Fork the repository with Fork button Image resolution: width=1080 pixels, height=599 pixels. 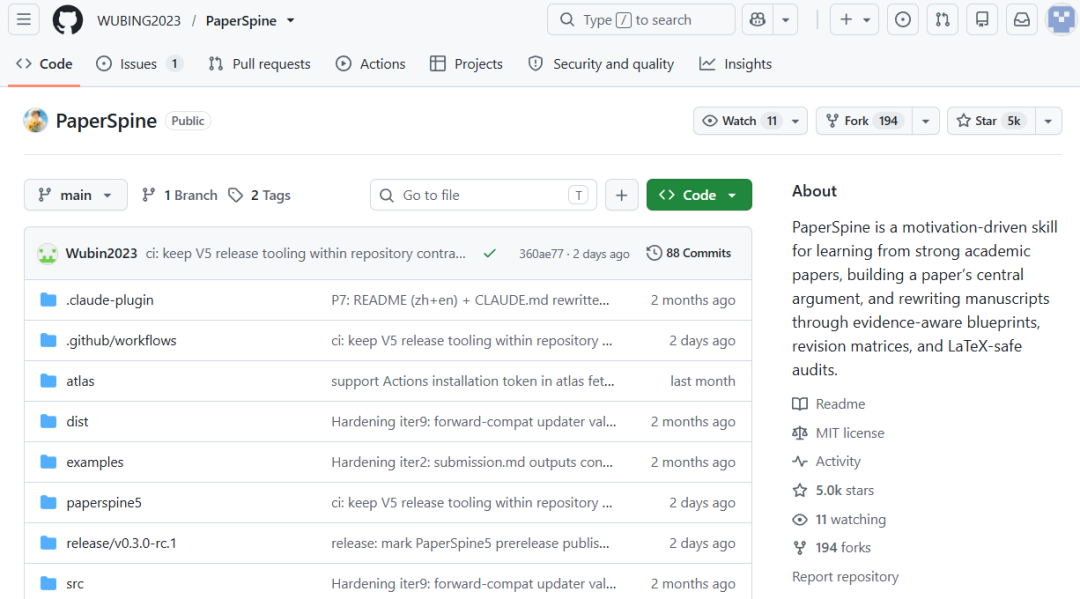pyautogui.click(x=864, y=121)
